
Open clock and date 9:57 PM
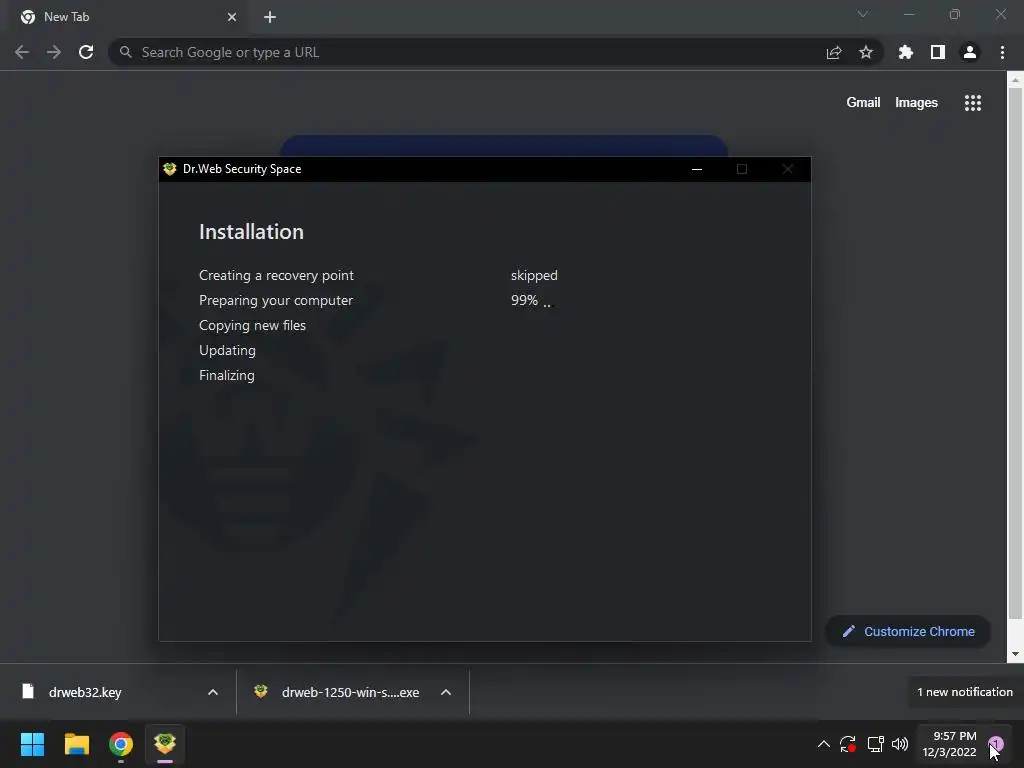950,744
